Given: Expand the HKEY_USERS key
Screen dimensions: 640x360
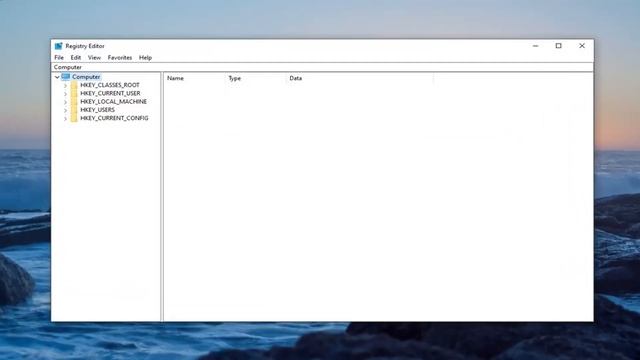Looking at the screenshot, I should point(65,110).
